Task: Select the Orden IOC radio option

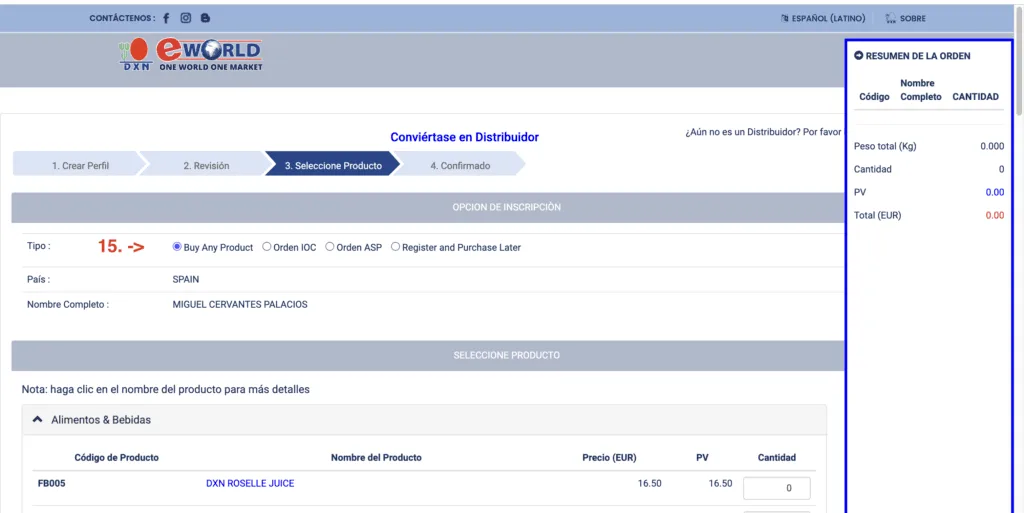Action: tap(266, 247)
